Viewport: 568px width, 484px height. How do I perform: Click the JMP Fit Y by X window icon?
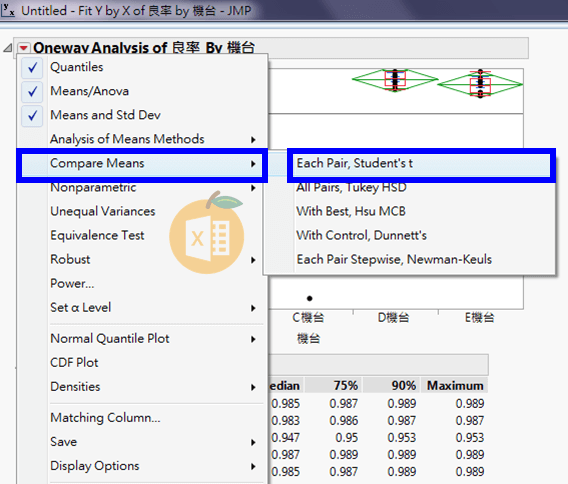[x=8, y=10]
